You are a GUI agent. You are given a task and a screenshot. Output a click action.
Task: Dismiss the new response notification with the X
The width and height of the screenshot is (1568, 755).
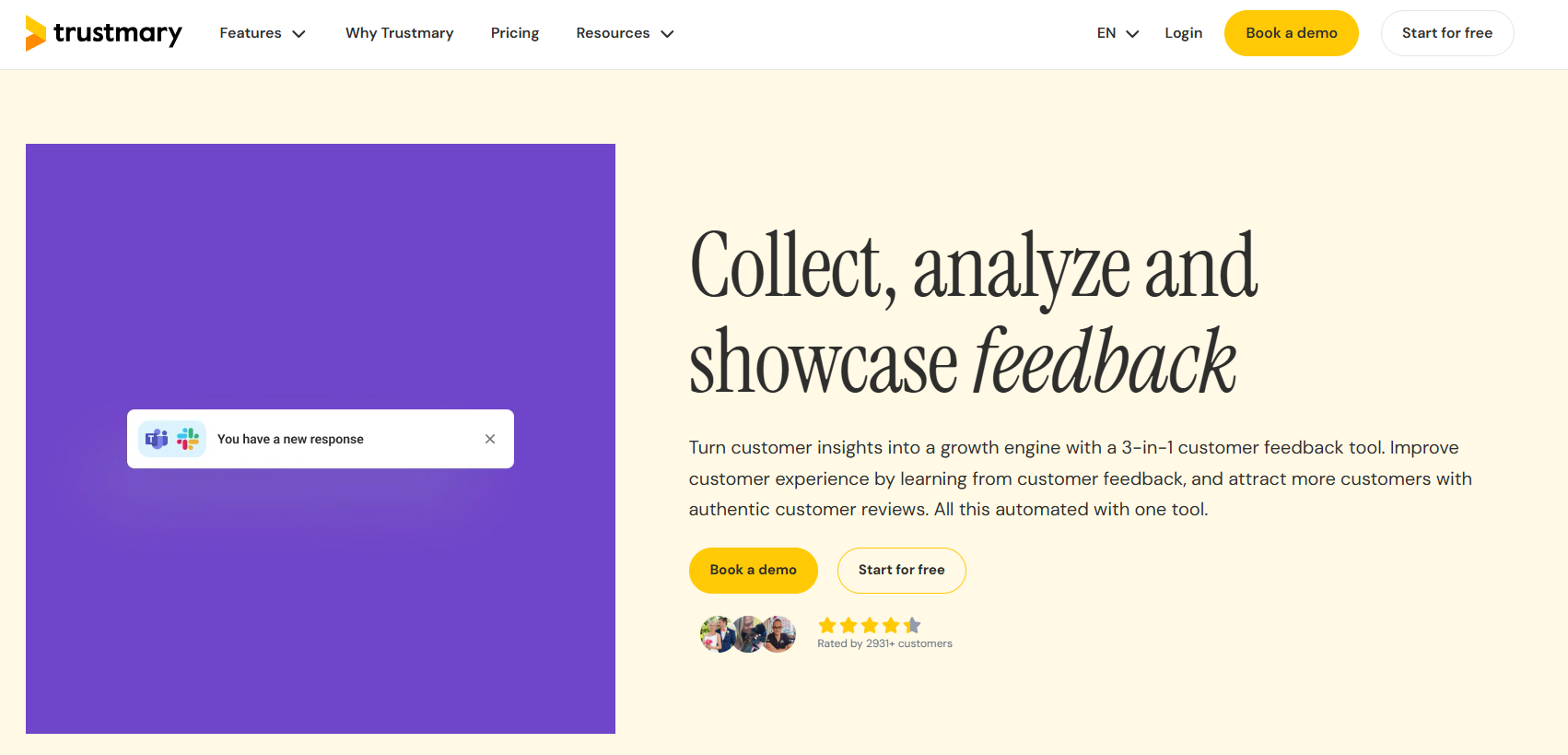[489, 439]
